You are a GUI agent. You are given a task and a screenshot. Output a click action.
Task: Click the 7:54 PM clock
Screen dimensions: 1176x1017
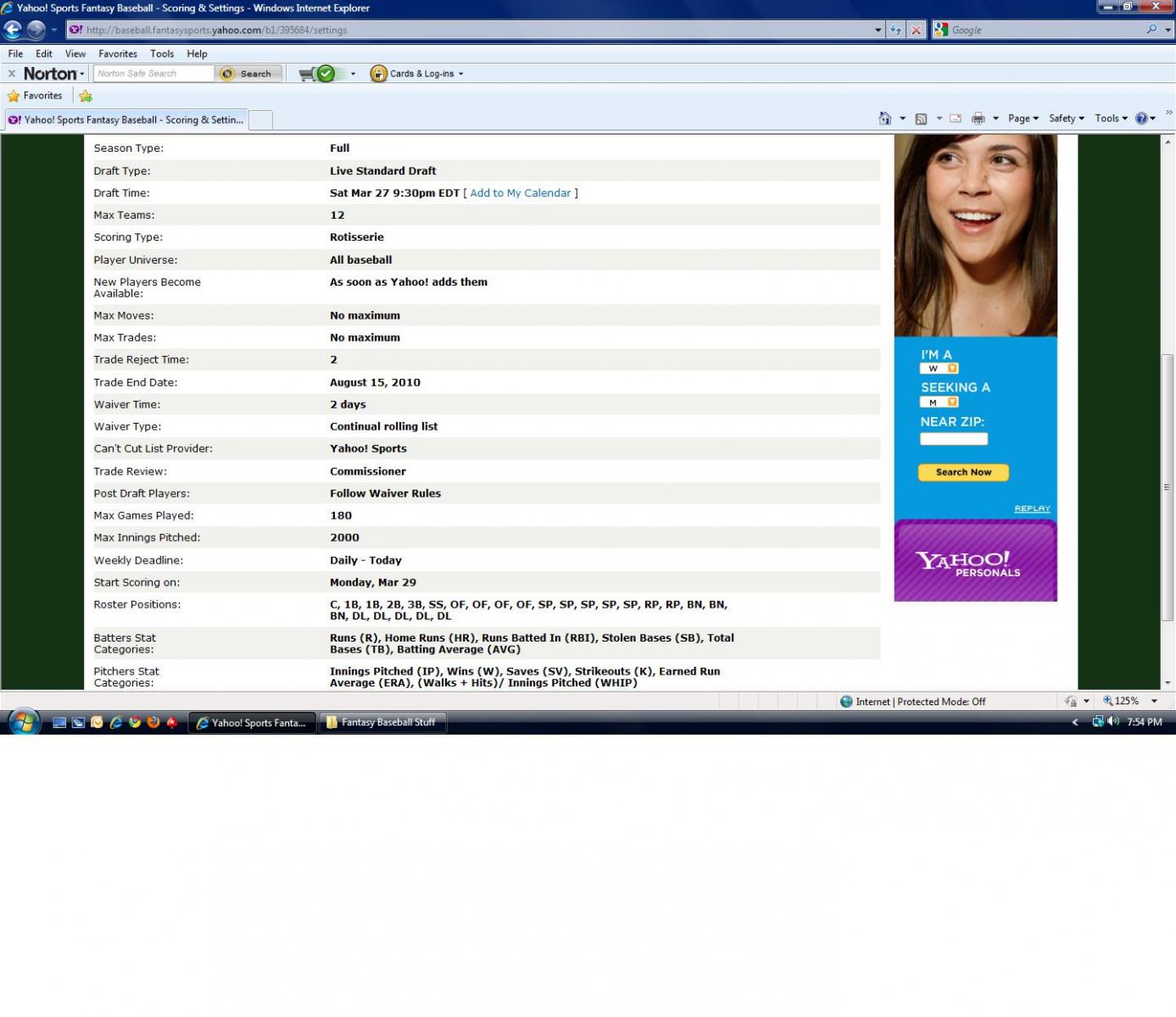(1144, 722)
